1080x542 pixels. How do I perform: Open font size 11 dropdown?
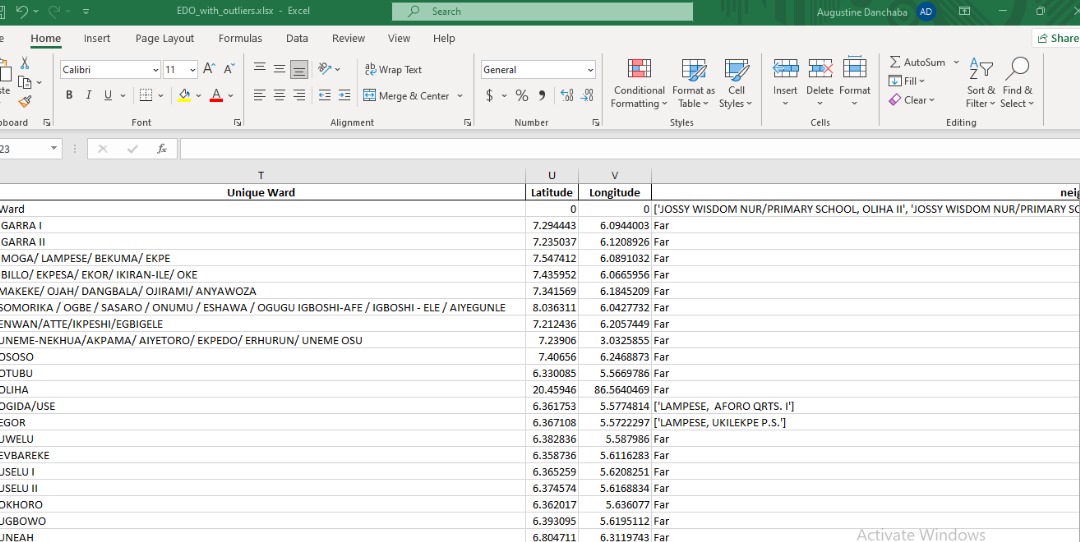pyautogui.click(x=192, y=70)
